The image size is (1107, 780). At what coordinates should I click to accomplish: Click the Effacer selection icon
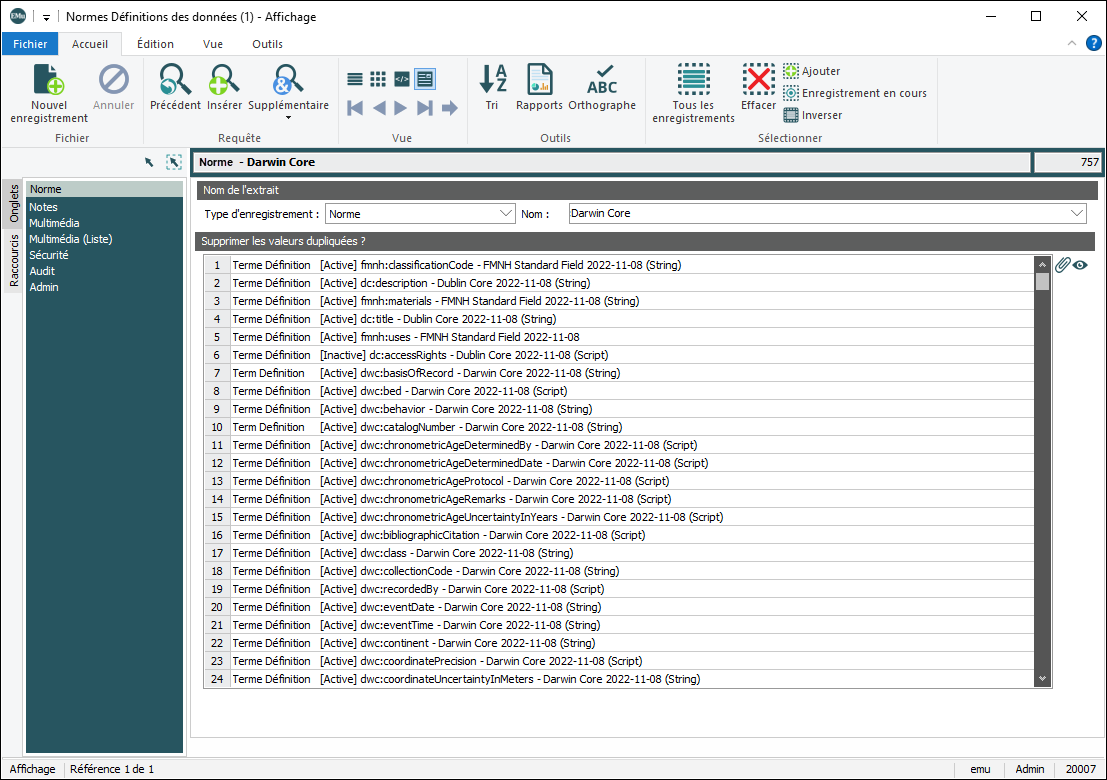pyautogui.click(x=758, y=80)
